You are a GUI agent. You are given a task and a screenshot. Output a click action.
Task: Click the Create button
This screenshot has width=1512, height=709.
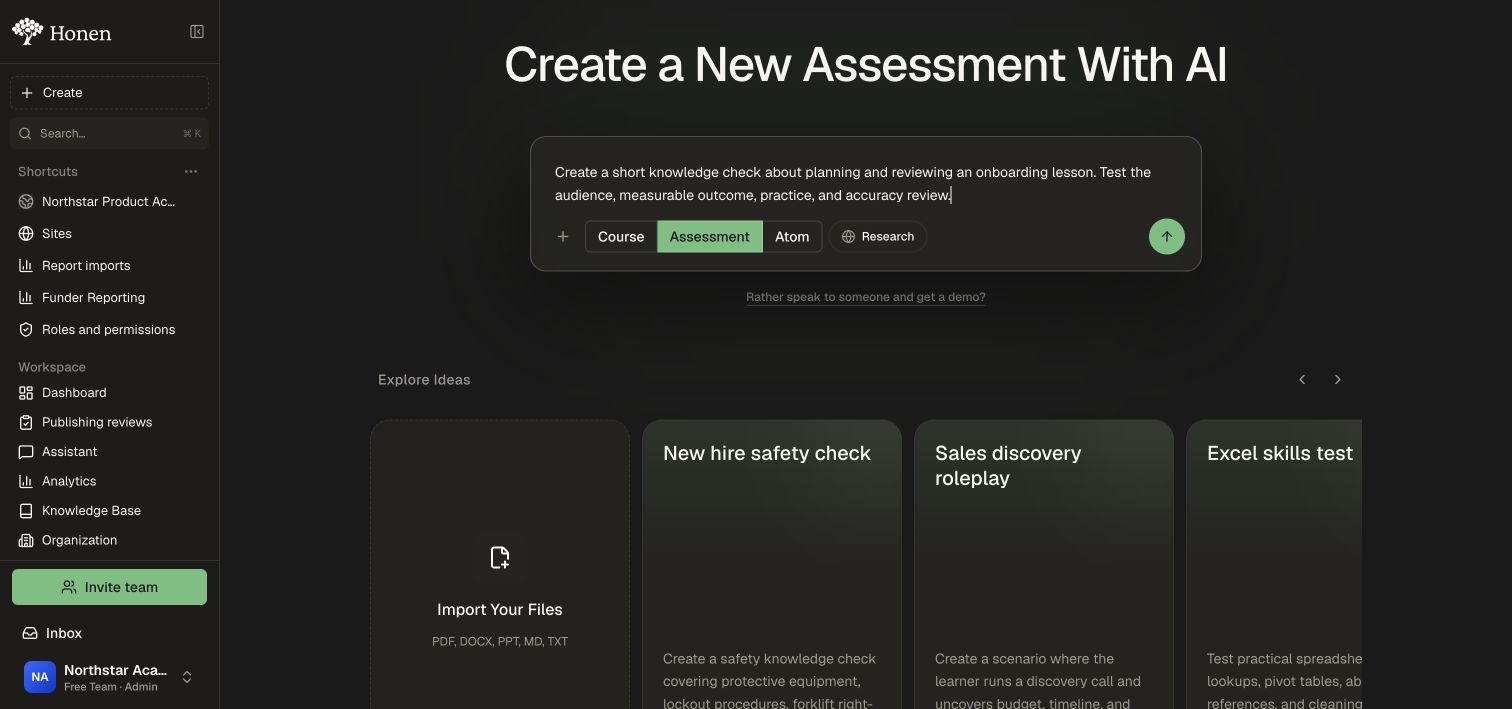(x=110, y=93)
